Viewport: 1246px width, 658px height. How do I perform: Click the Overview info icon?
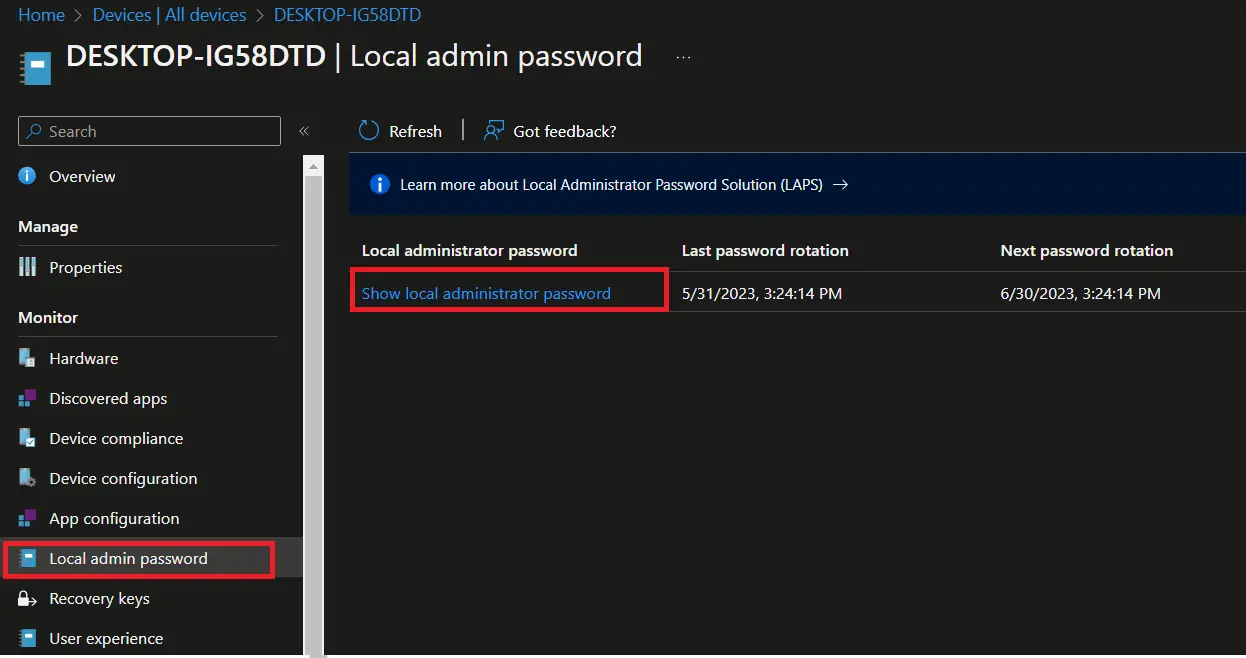pyautogui.click(x=28, y=176)
